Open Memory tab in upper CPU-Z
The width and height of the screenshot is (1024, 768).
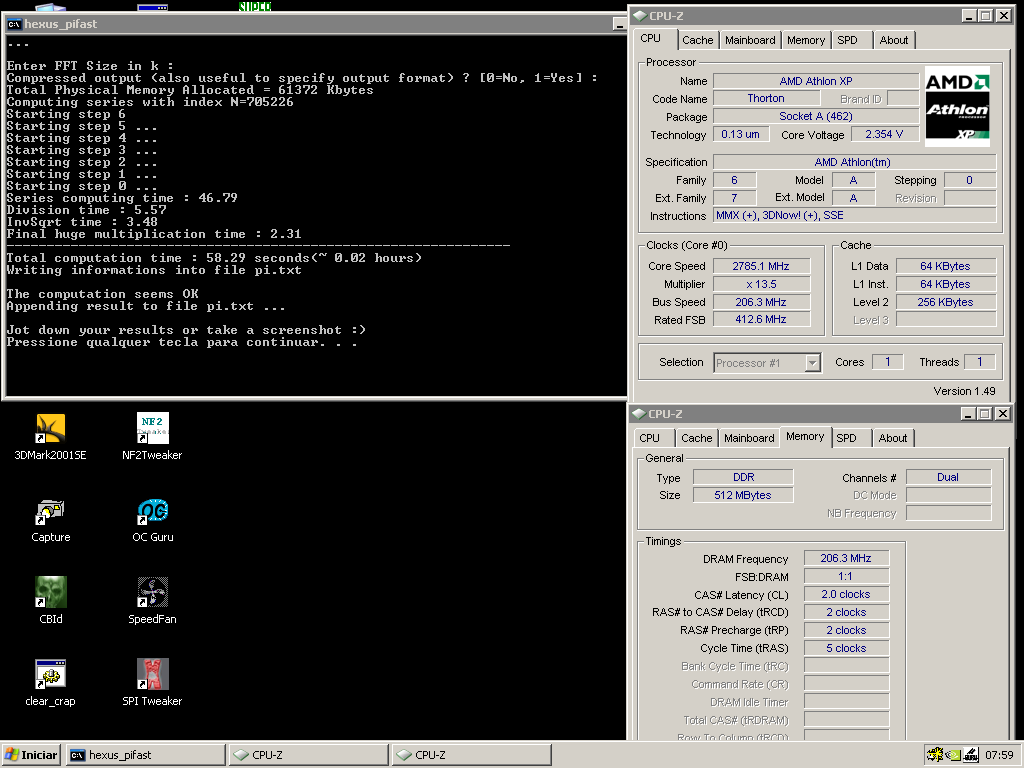[806, 40]
